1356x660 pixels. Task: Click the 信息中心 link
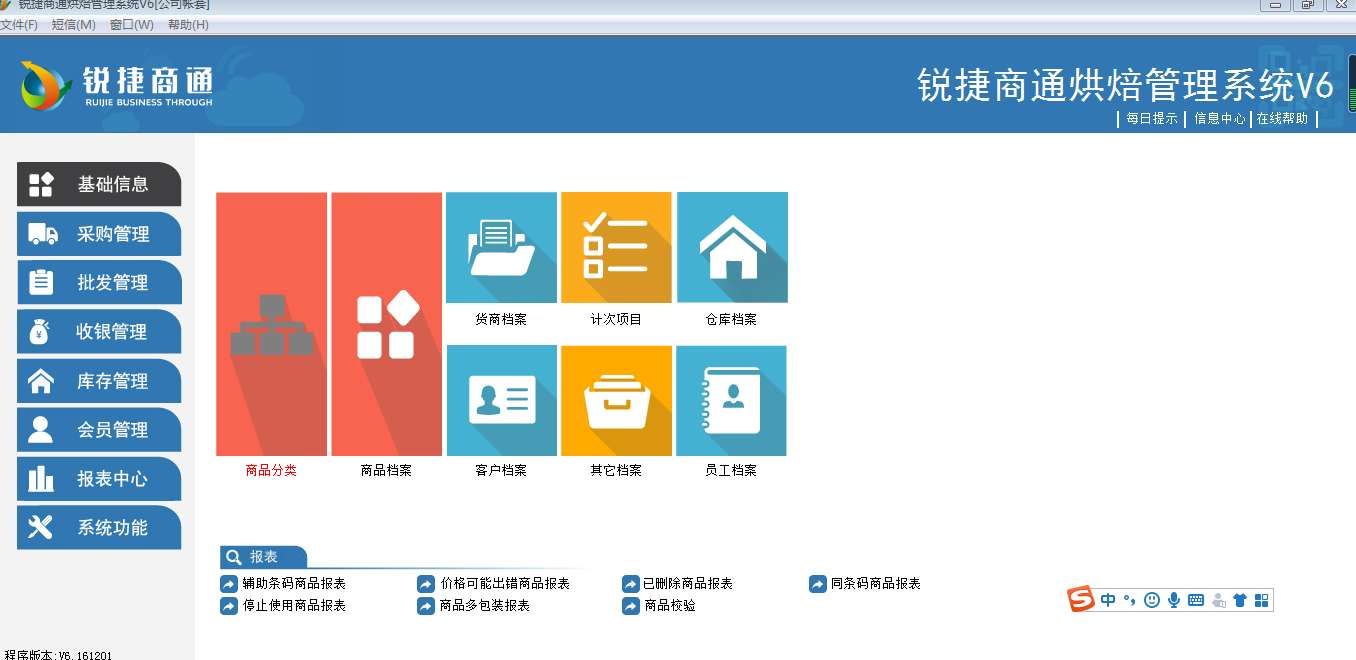coord(1220,118)
